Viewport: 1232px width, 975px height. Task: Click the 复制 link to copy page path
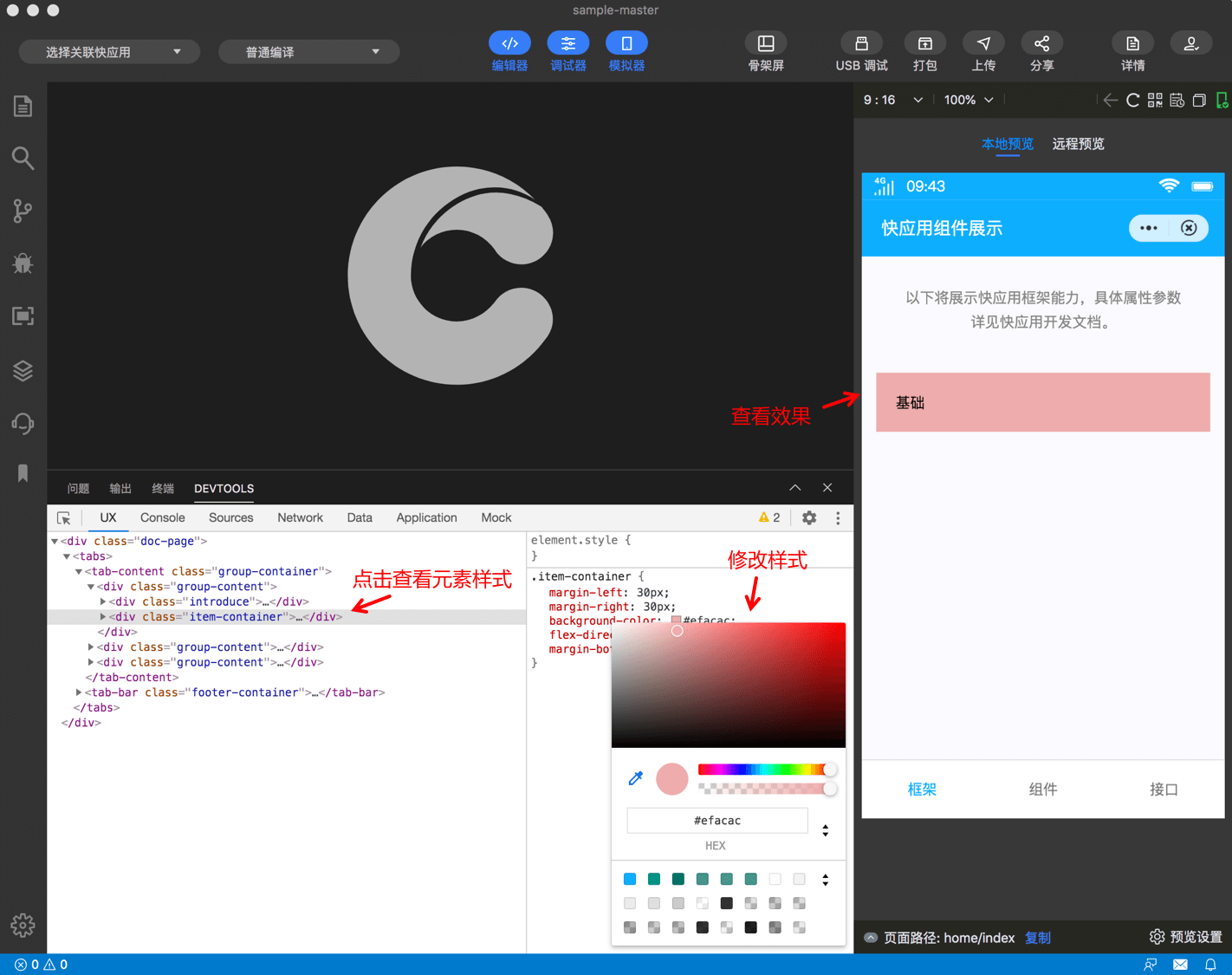1037,938
